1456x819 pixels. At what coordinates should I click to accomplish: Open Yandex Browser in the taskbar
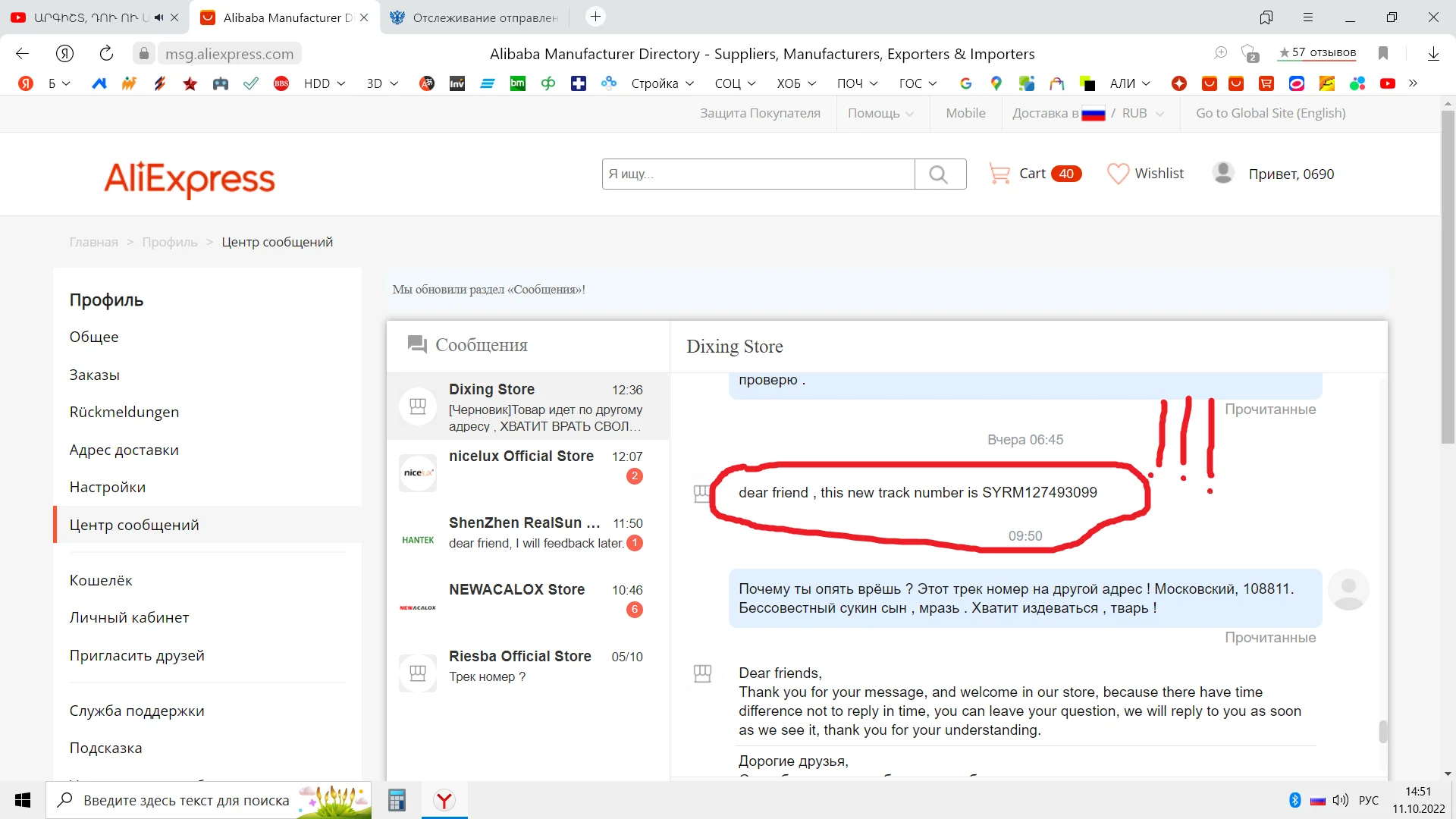(x=444, y=800)
